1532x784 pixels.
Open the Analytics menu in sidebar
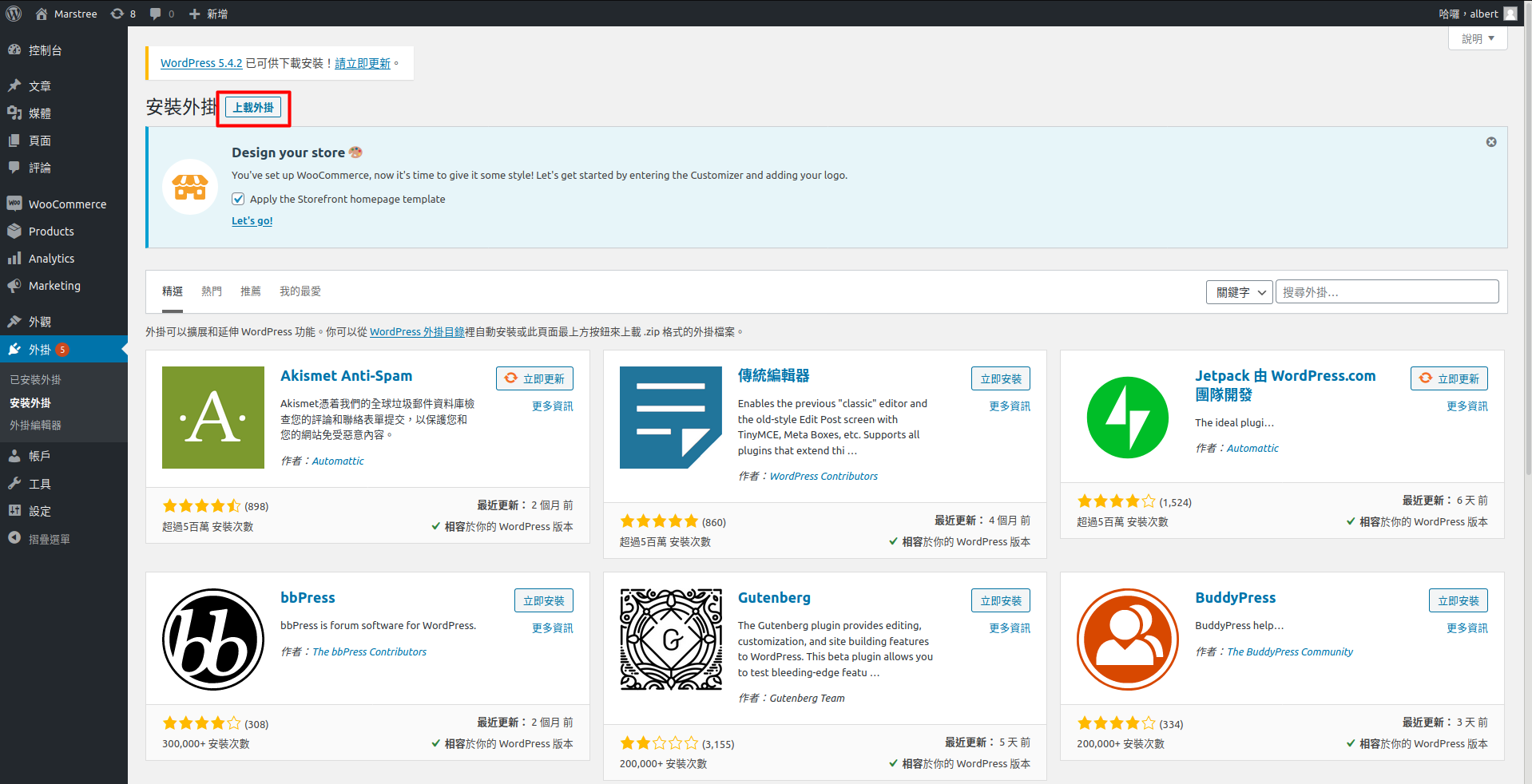[51, 259]
